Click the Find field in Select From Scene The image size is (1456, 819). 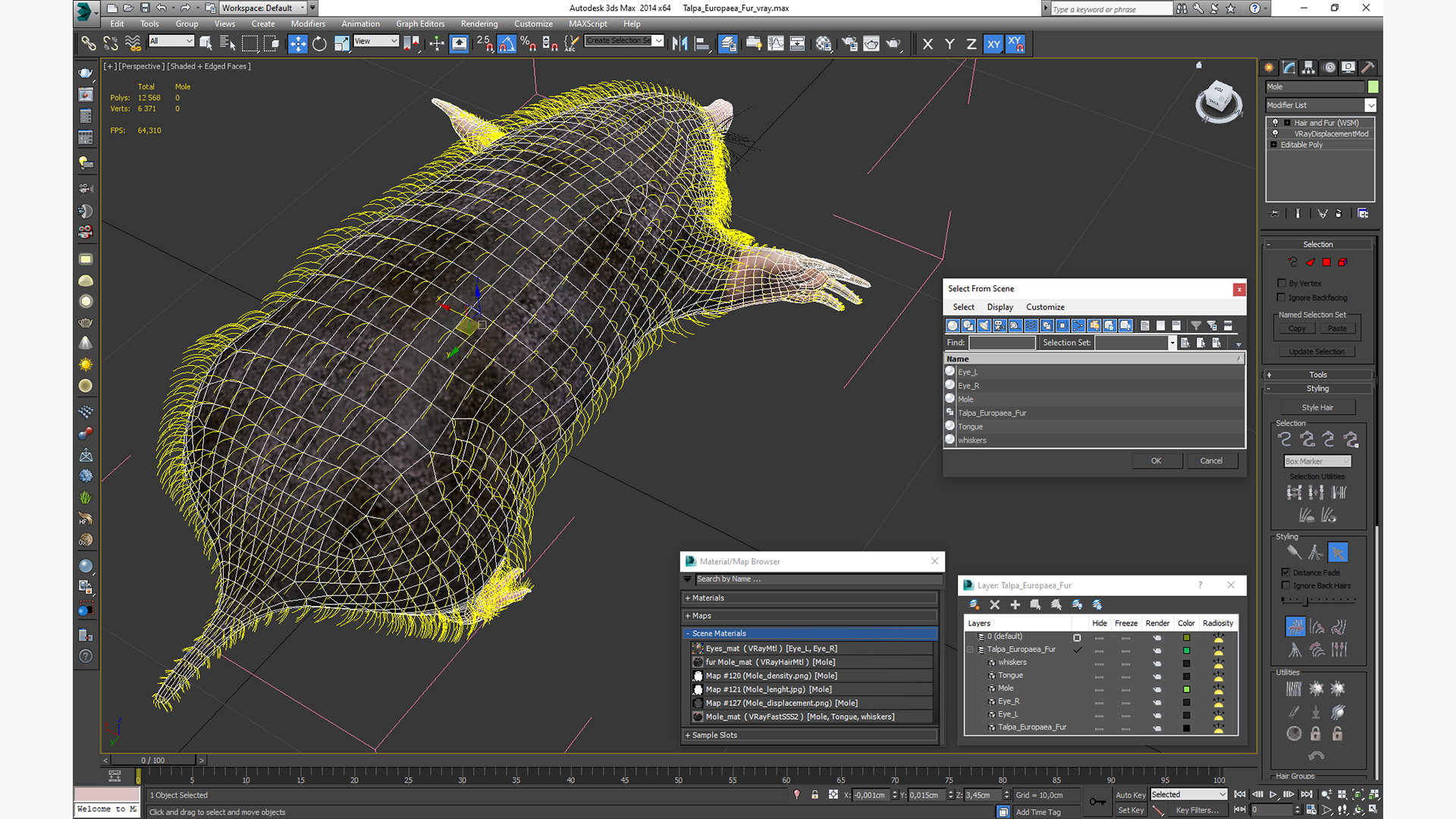(1002, 343)
